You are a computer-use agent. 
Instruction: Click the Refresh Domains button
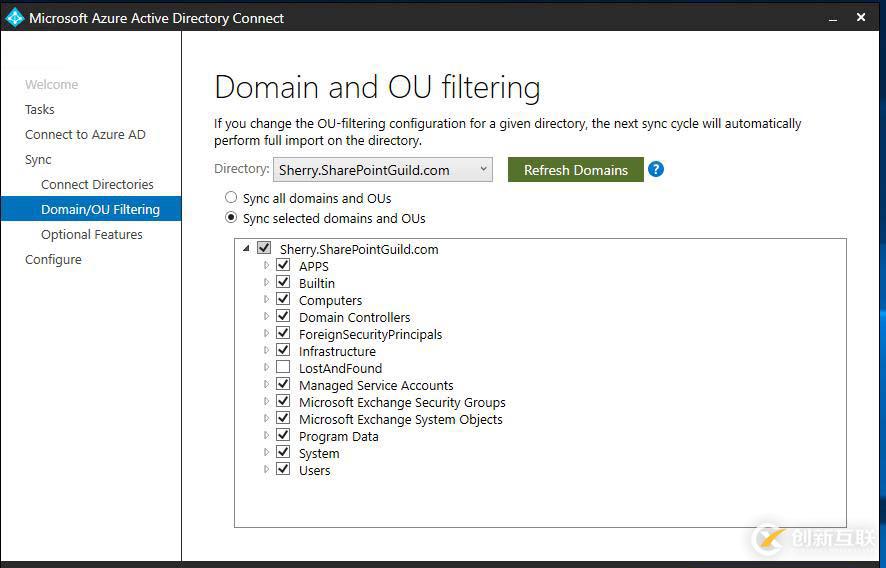[x=576, y=170]
